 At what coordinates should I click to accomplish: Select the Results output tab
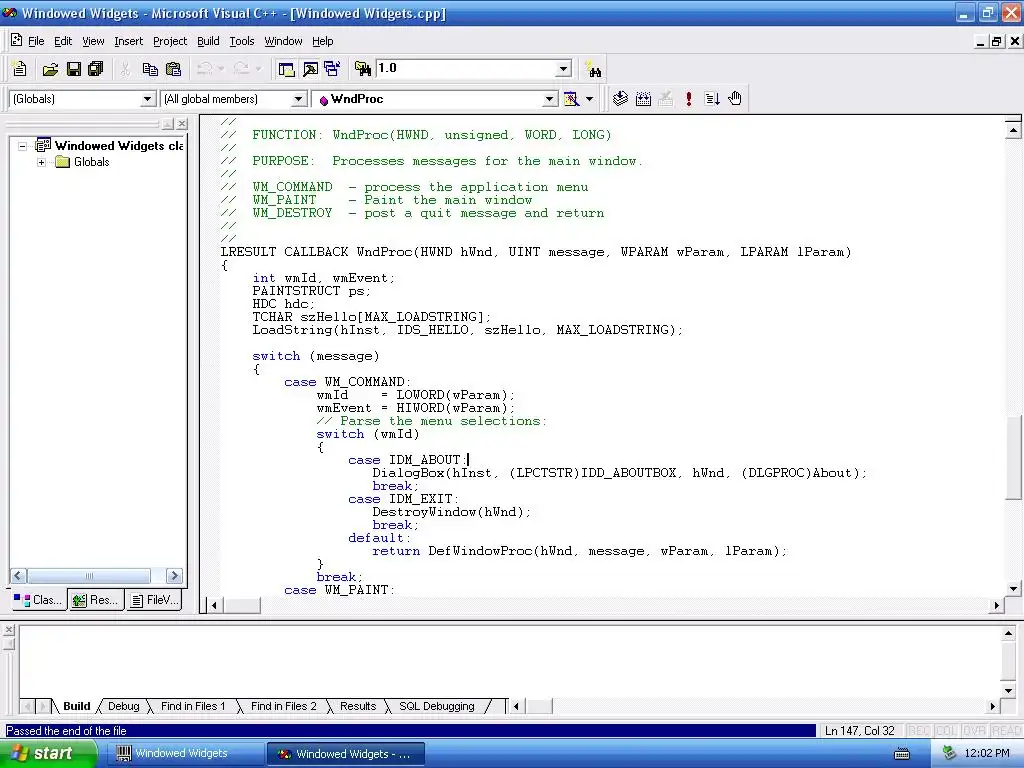pyautogui.click(x=358, y=706)
